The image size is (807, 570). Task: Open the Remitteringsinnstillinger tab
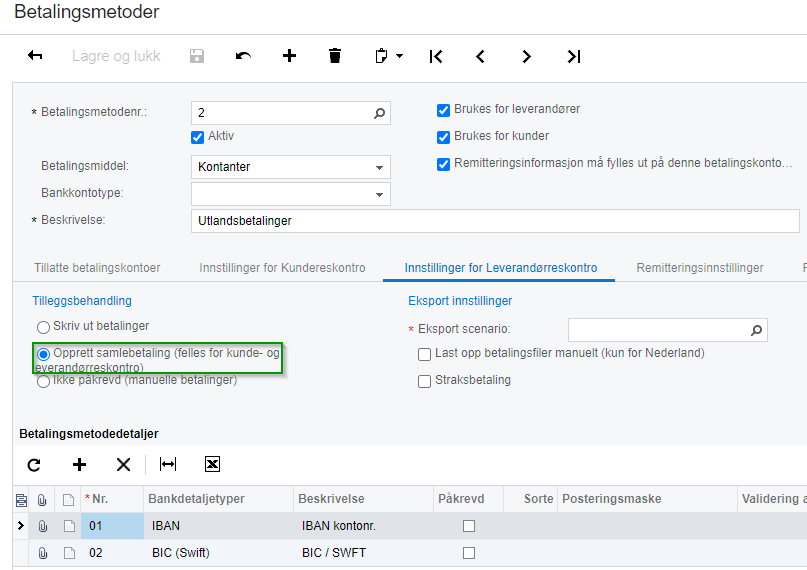700,268
